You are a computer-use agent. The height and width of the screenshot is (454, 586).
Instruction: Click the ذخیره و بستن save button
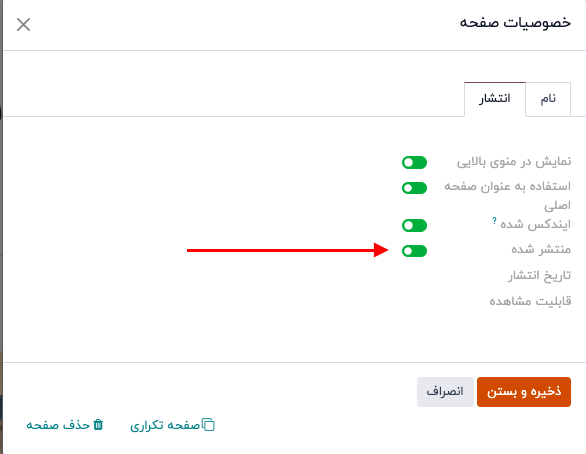coord(524,392)
